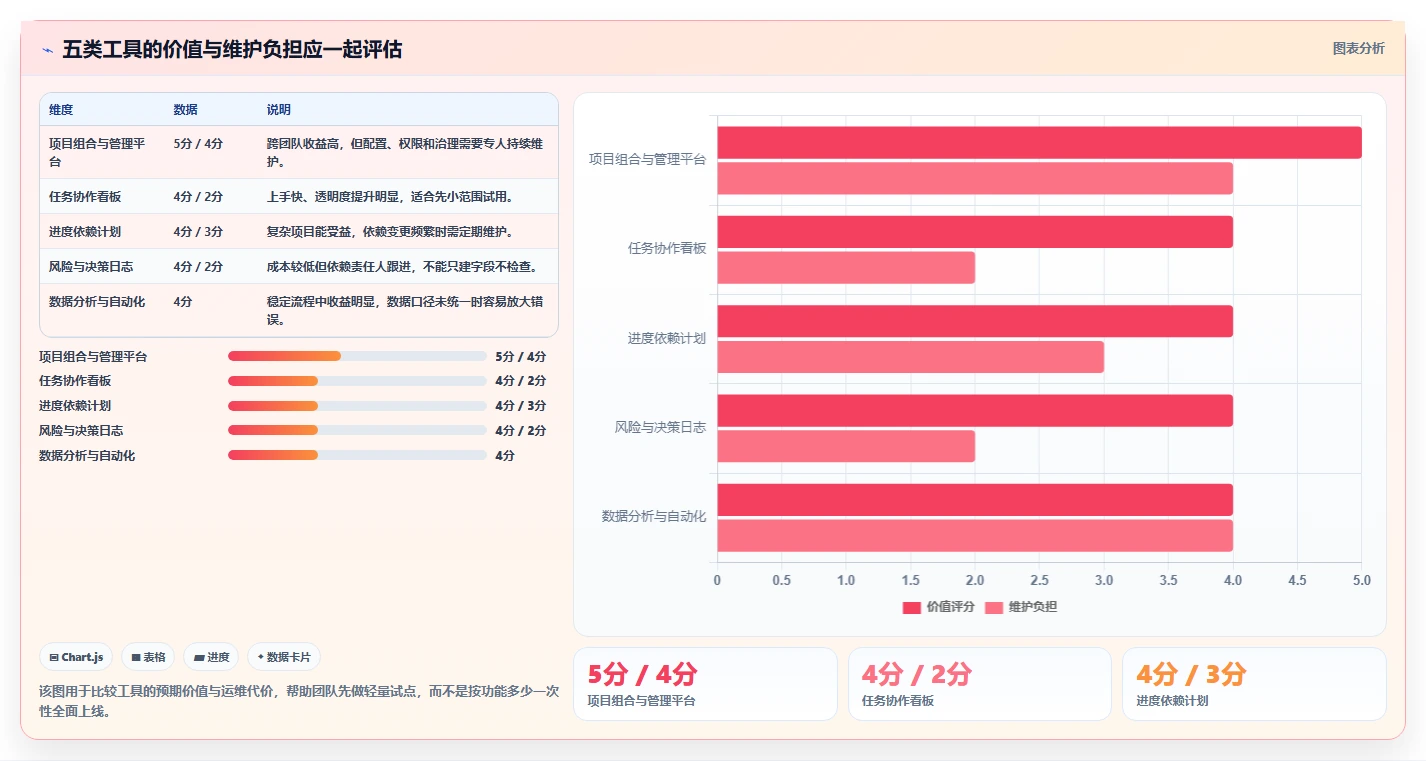Click the pulse icon beside the slide title
Image resolution: width=1426 pixels, height=761 pixels.
click(x=47, y=50)
